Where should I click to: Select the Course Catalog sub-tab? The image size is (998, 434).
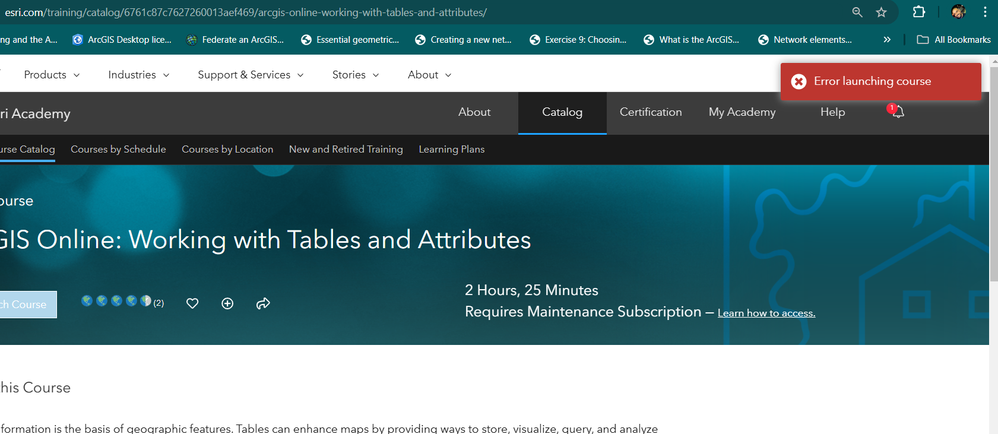(x=27, y=150)
